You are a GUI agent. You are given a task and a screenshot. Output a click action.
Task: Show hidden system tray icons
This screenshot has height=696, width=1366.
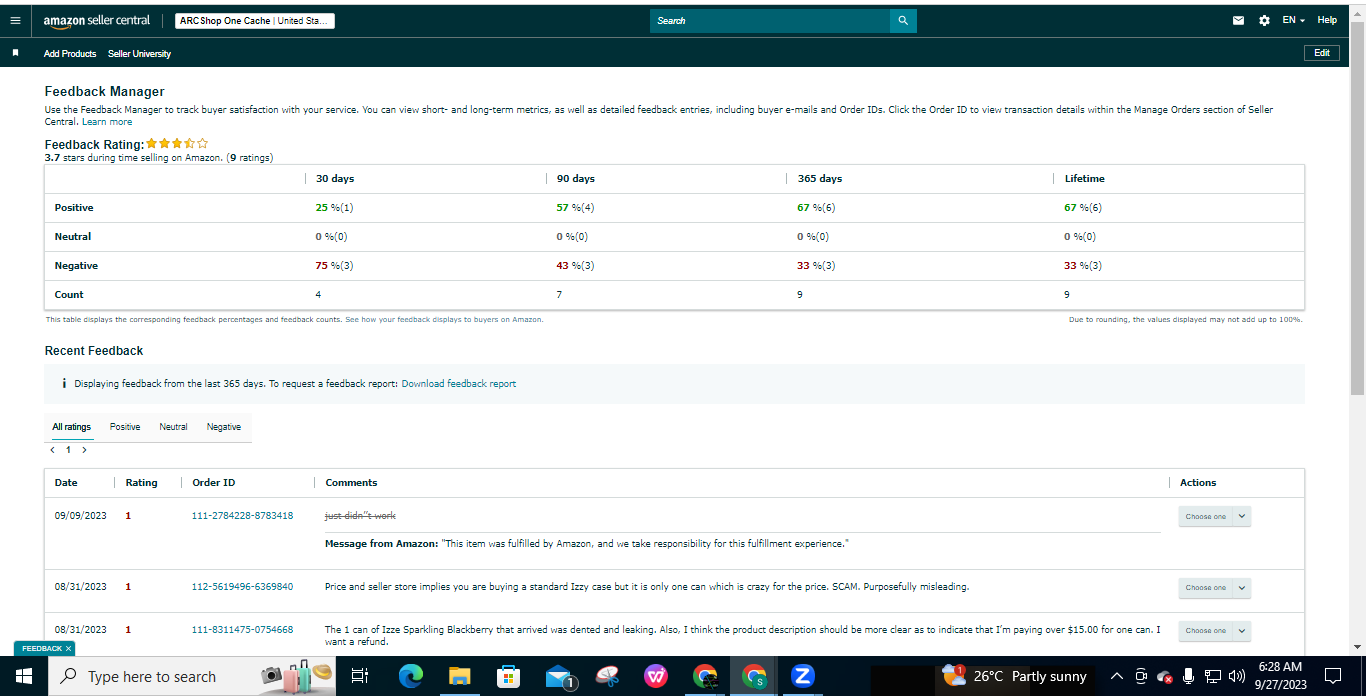(1117, 676)
